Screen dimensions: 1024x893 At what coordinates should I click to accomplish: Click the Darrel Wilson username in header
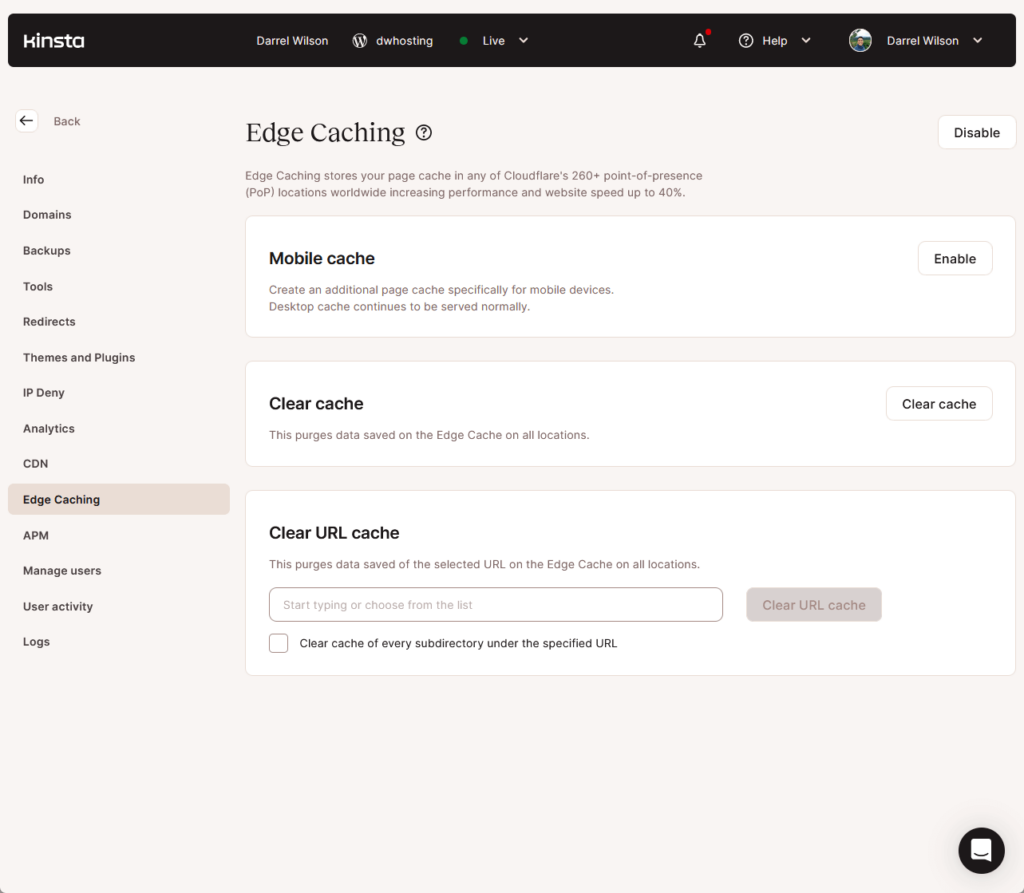tap(922, 41)
